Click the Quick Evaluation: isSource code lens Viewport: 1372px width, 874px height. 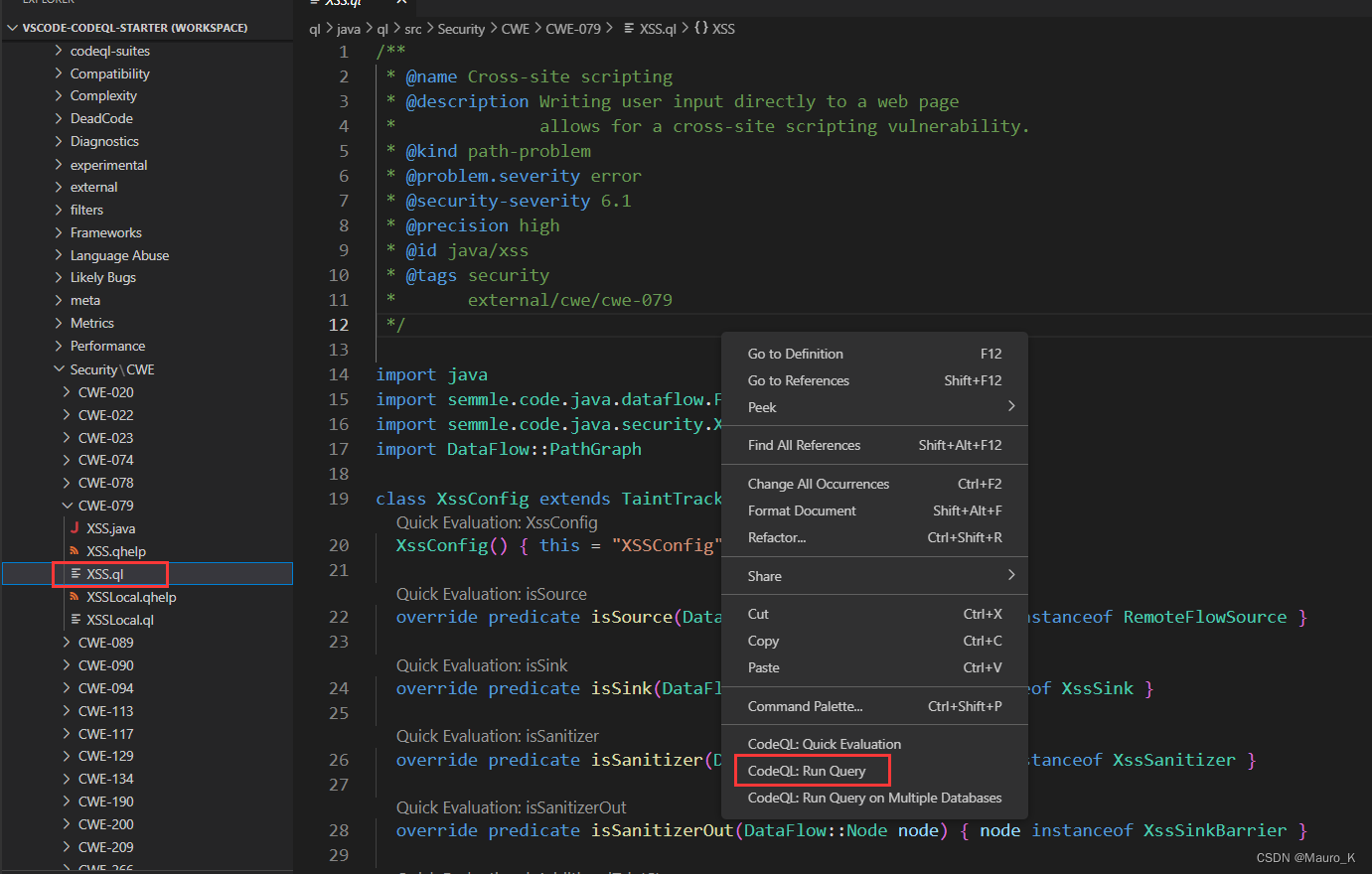(492, 594)
